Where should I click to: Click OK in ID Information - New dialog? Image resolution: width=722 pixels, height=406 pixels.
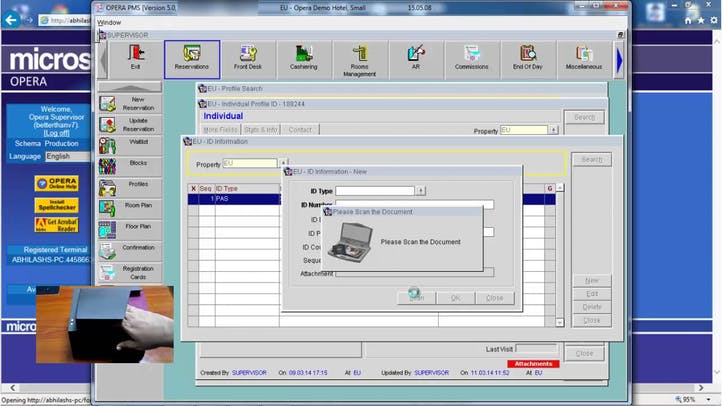[455, 298]
